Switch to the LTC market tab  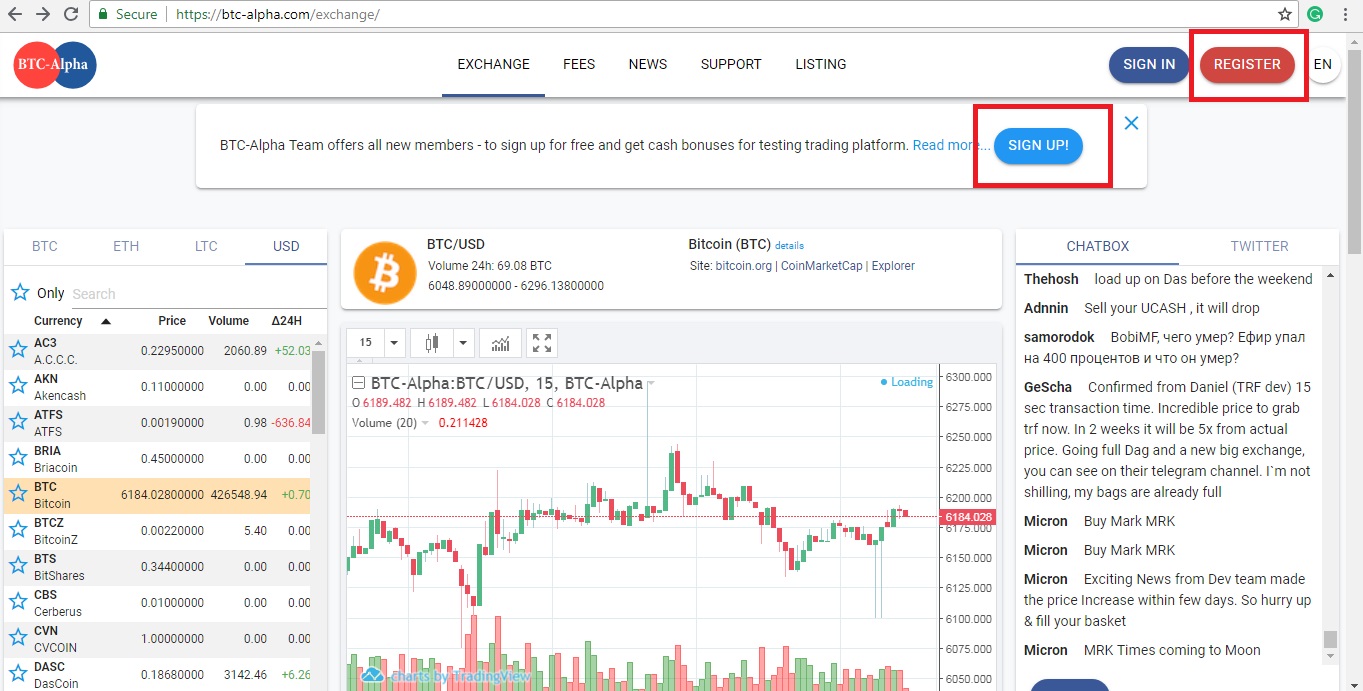point(206,246)
